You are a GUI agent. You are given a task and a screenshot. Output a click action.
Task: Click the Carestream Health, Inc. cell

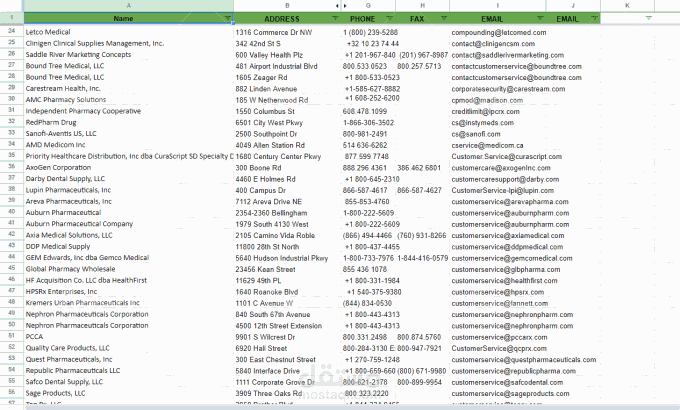(x=129, y=88)
